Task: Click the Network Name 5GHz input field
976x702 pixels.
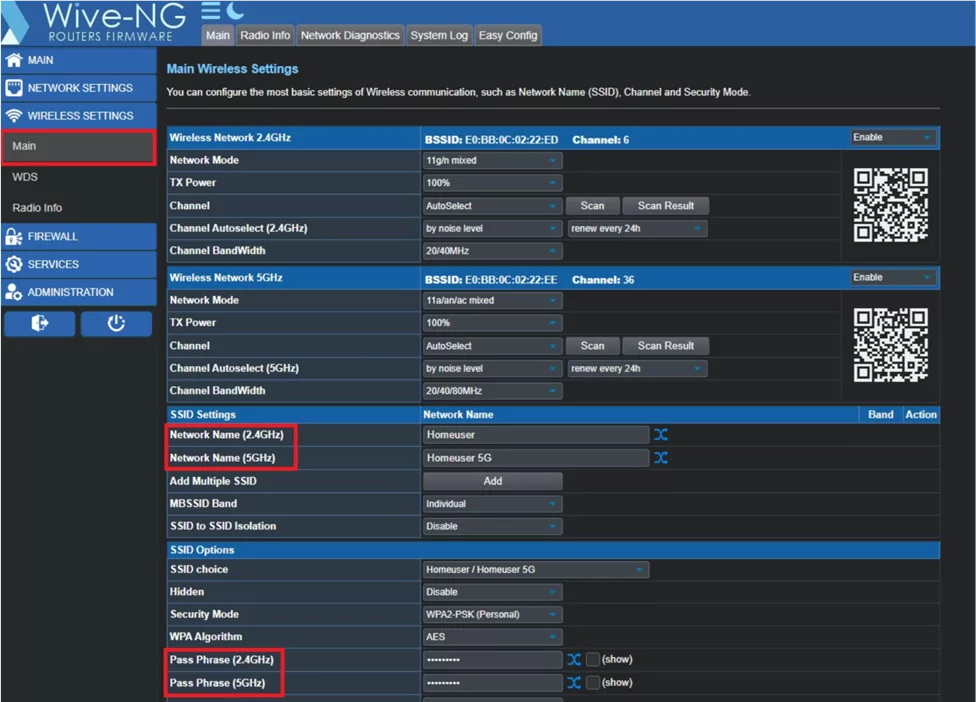Action: click(536, 458)
